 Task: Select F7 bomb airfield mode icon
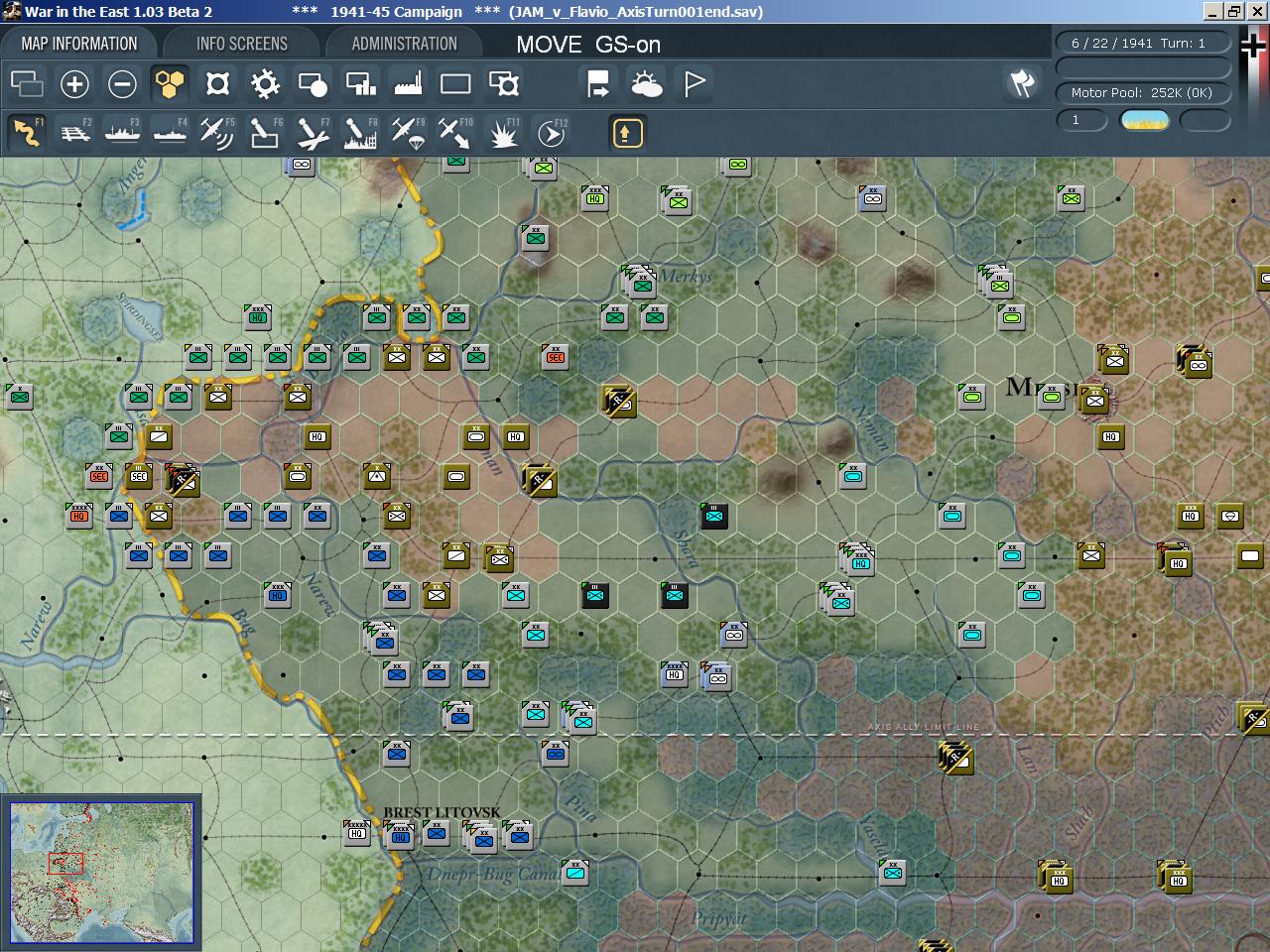(x=313, y=132)
